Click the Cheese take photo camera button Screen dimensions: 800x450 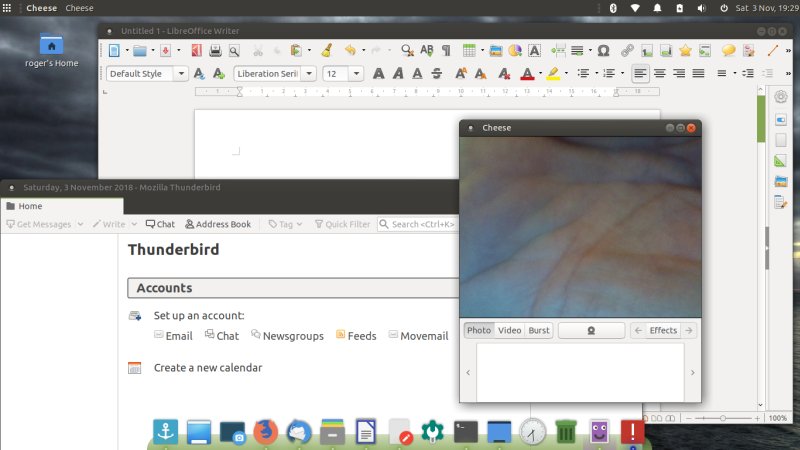click(591, 330)
